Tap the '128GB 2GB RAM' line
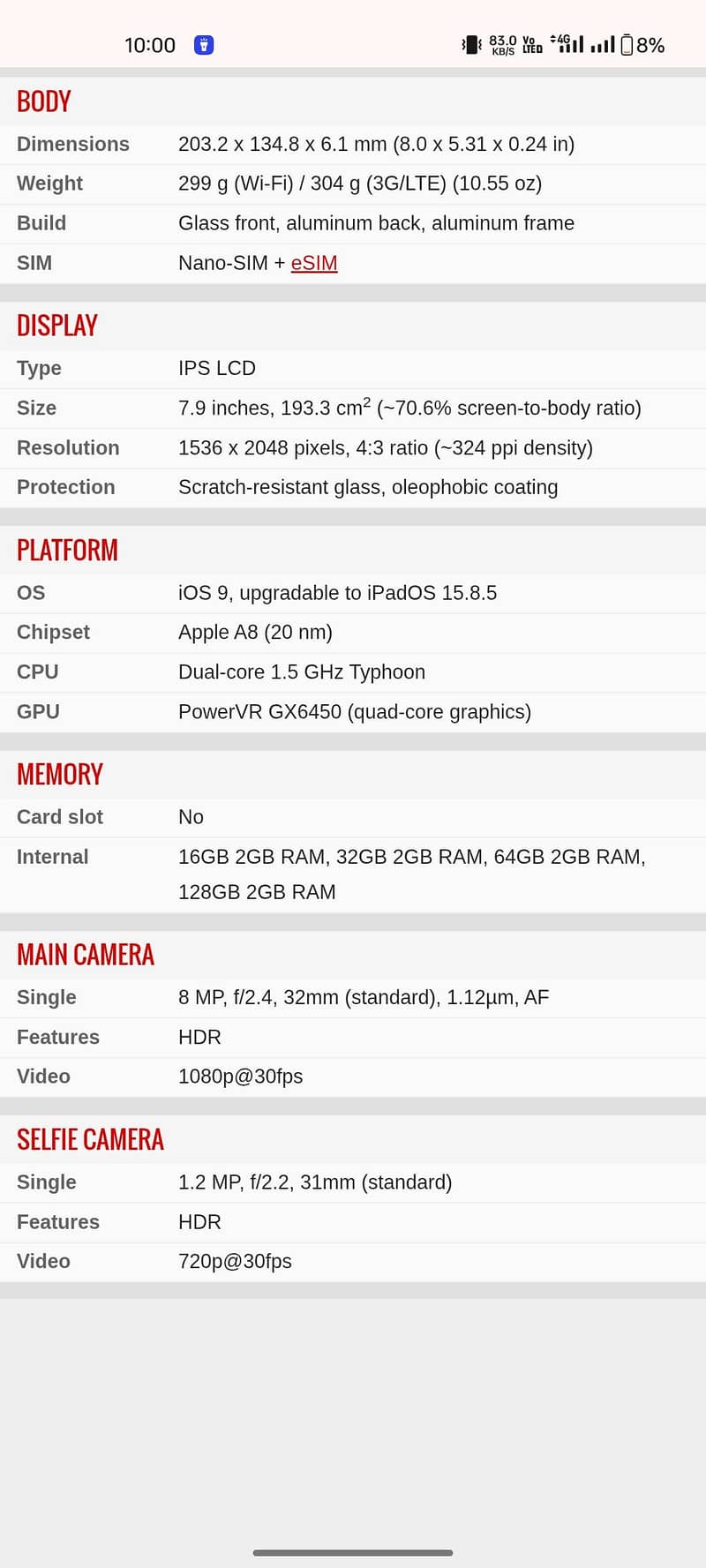706x1568 pixels. [257, 892]
